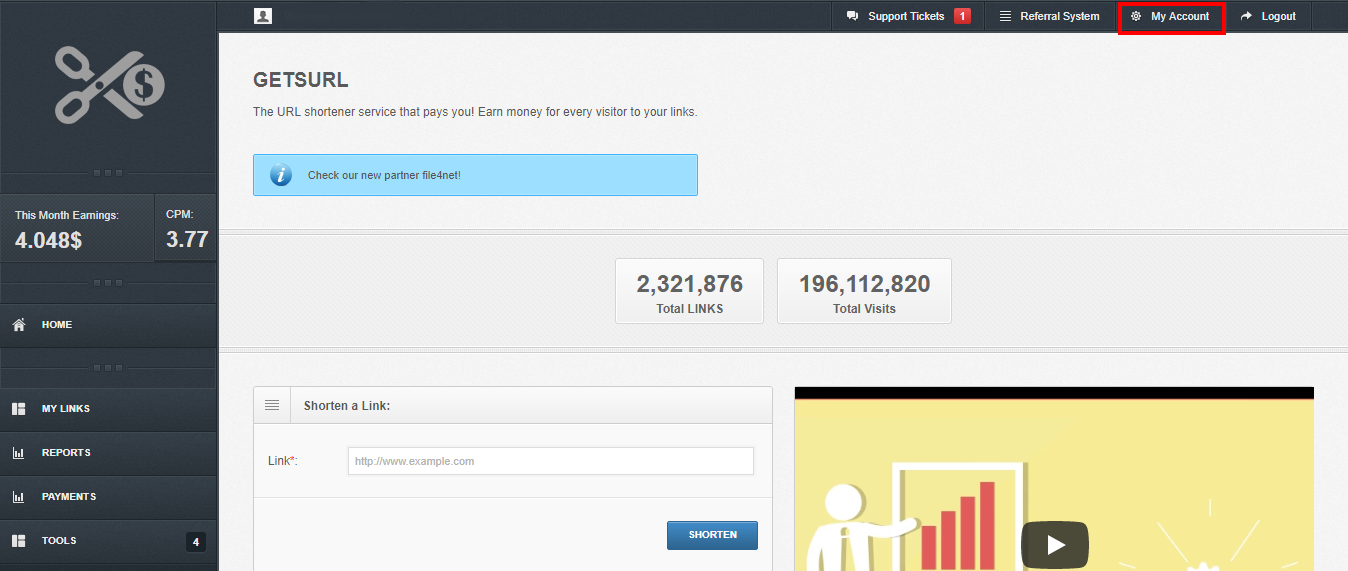
Task: Click the Support Tickets speech bubble icon
Action: pos(853,16)
